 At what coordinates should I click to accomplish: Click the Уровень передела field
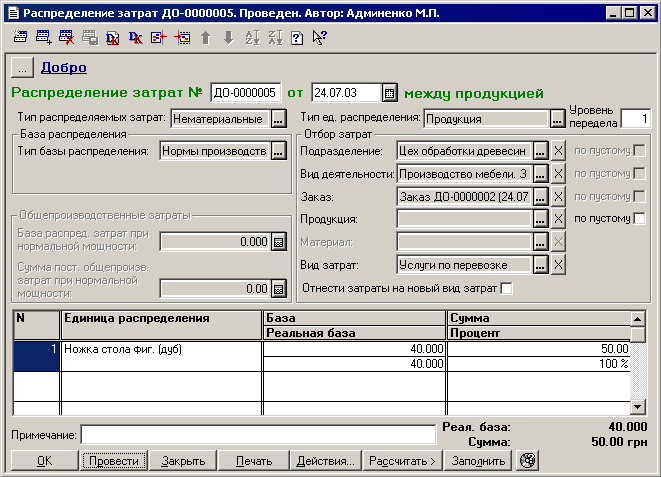click(x=635, y=119)
